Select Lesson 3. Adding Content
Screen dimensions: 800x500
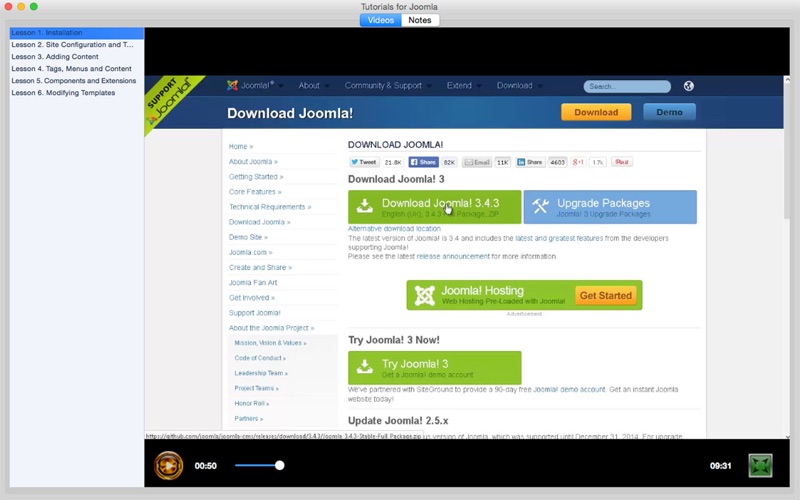point(77,57)
